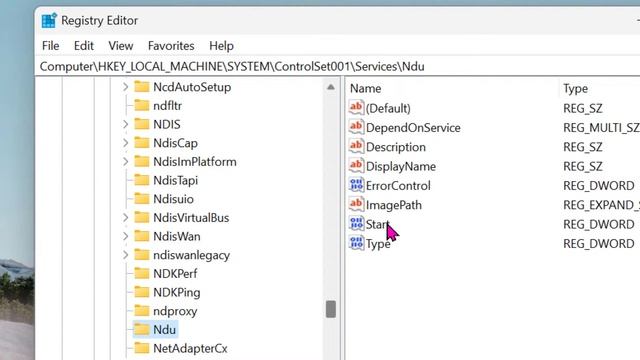Expand the NDIS key
This screenshot has height=360, width=640.
point(125,124)
